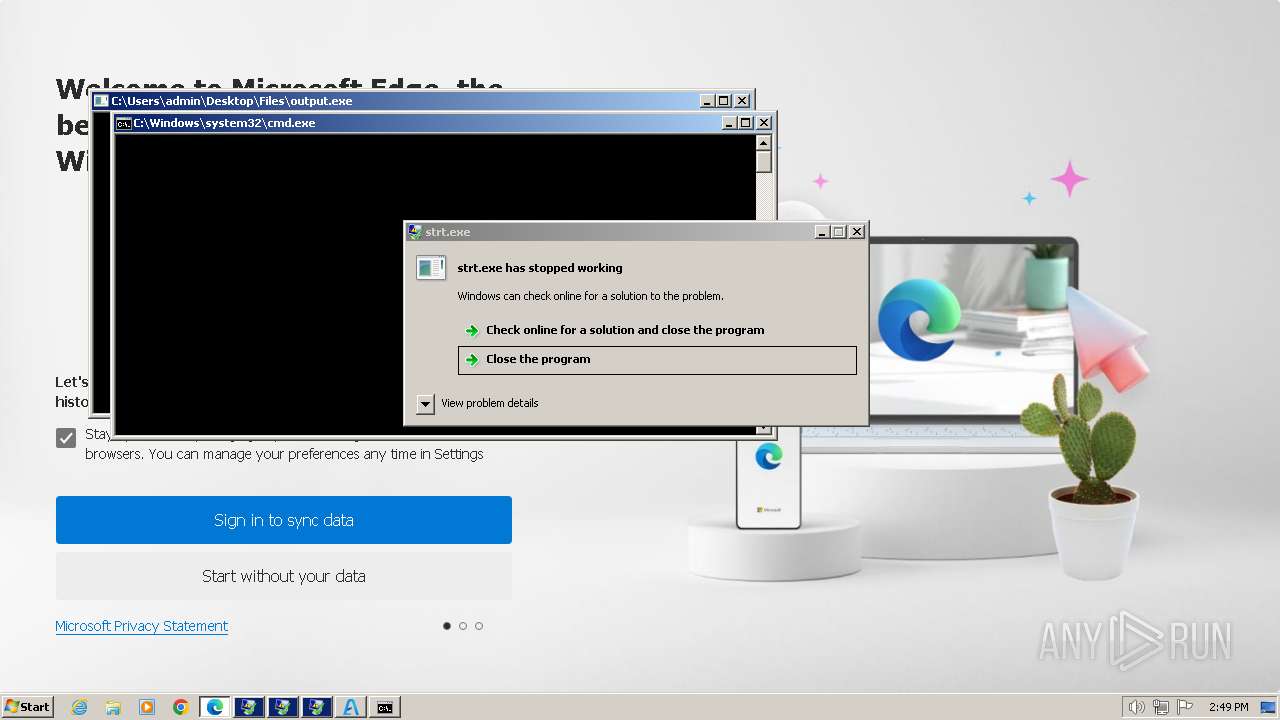Open the Microsoft Privacy Statement link
Image resolution: width=1280 pixels, height=720 pixels.
pyautogui.click(x=142, y=626)
